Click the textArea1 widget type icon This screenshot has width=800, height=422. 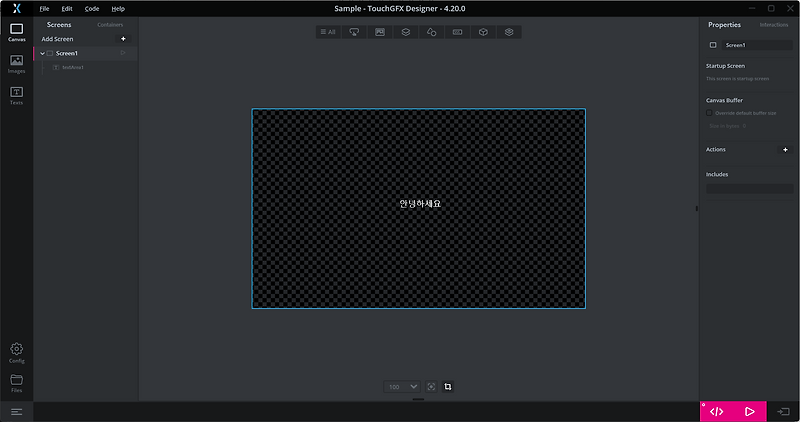click(56, 67)
